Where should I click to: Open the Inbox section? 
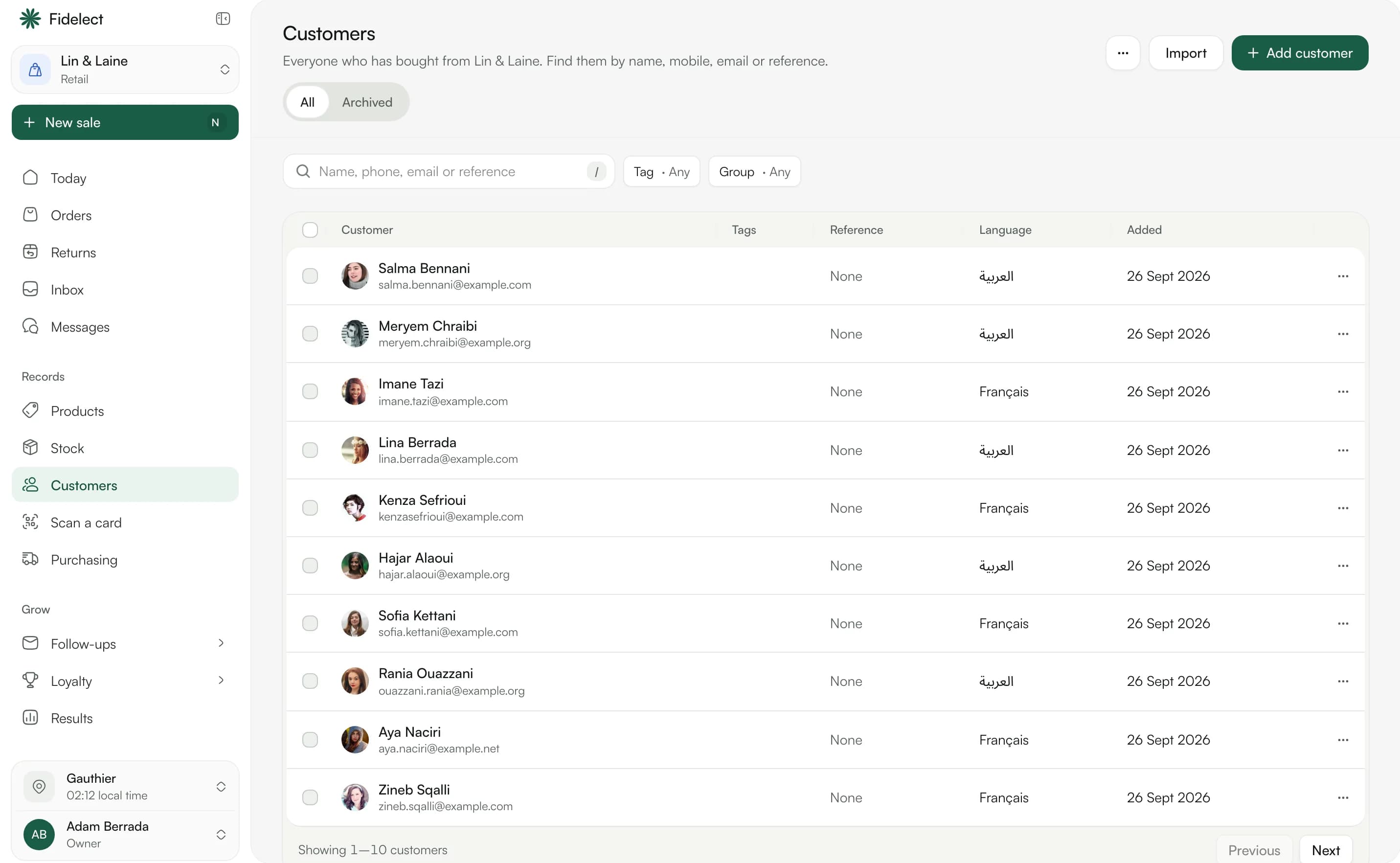click(125, 290)
